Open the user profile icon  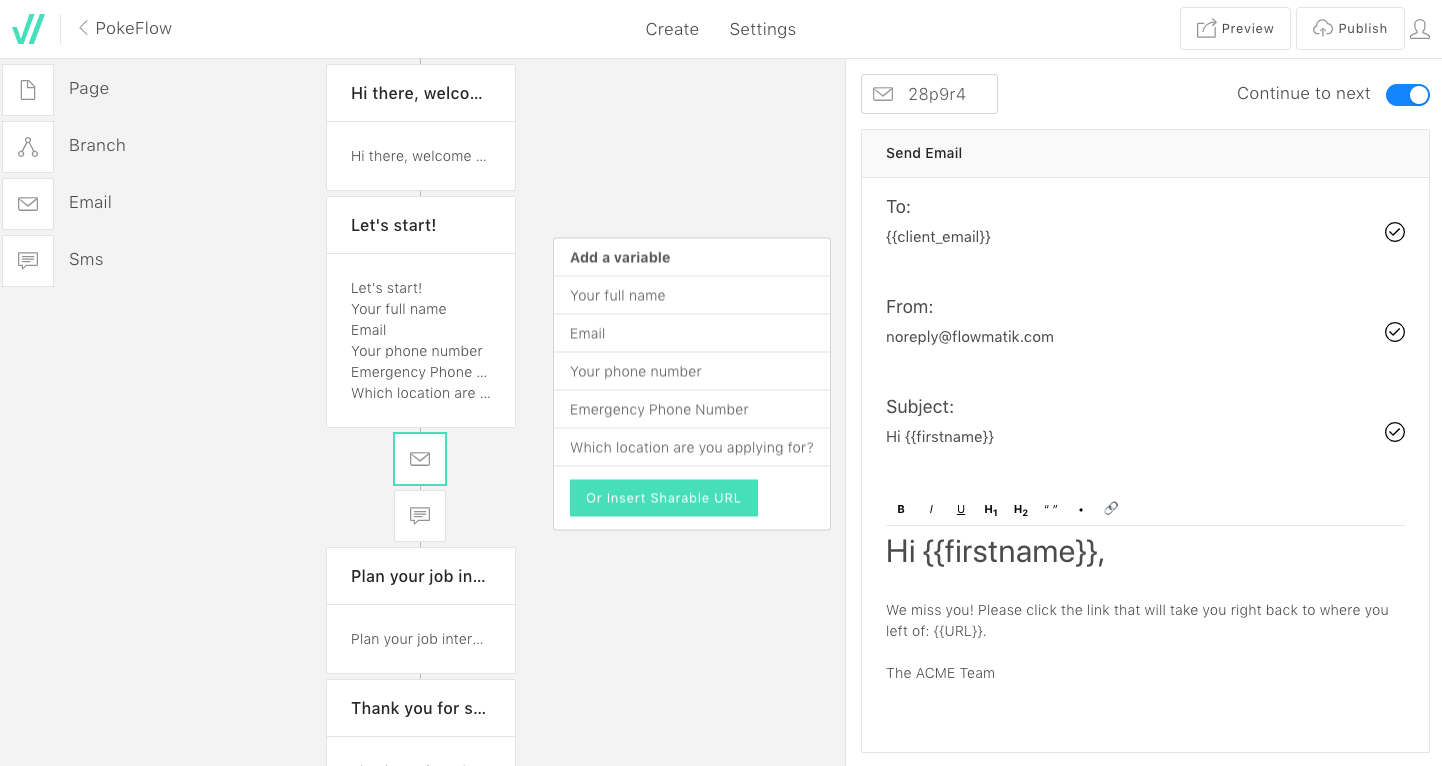click(1419, 29)
